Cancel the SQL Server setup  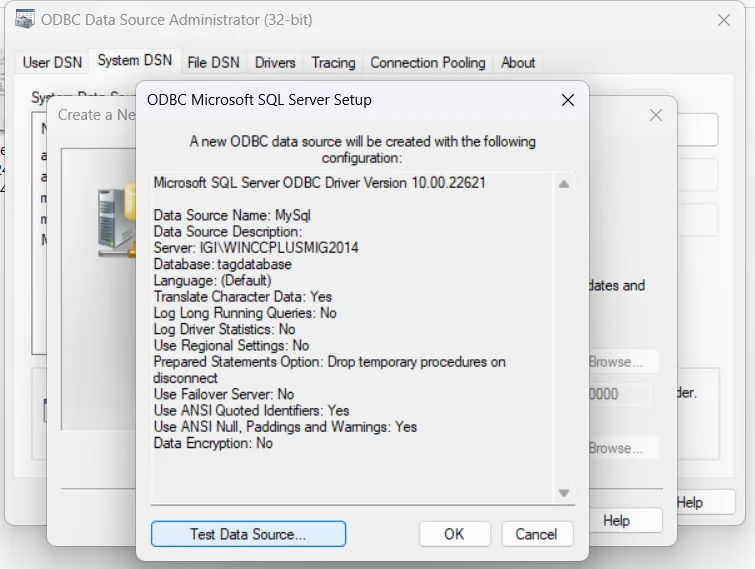(536, 534)
